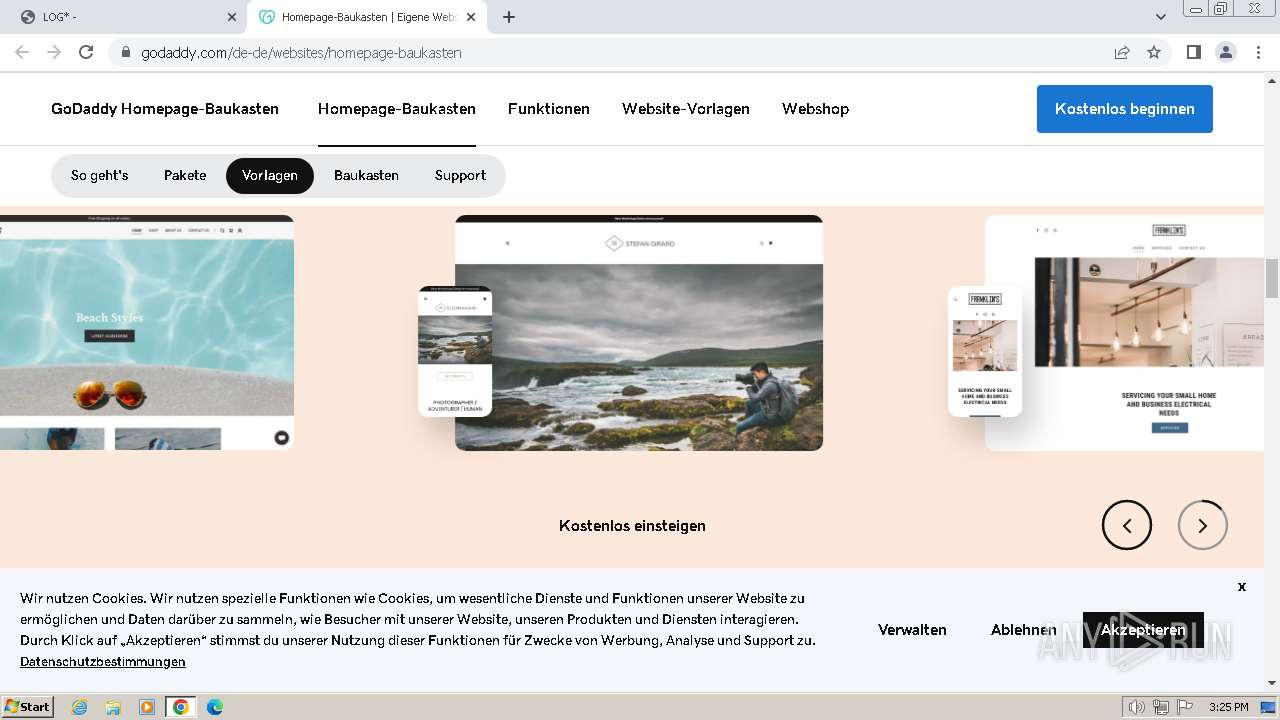Open Windows Start menu
Screen dimensions: 1280x720
(x=27, y=706)
